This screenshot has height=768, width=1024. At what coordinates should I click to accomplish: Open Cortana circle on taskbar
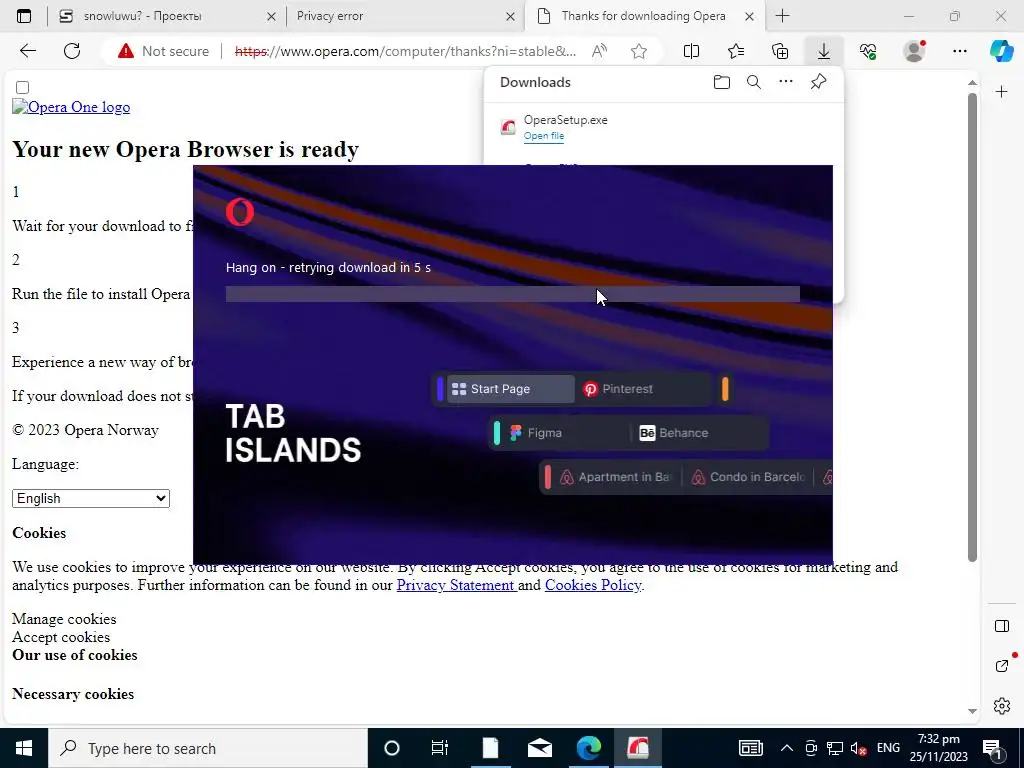(391, 748)
